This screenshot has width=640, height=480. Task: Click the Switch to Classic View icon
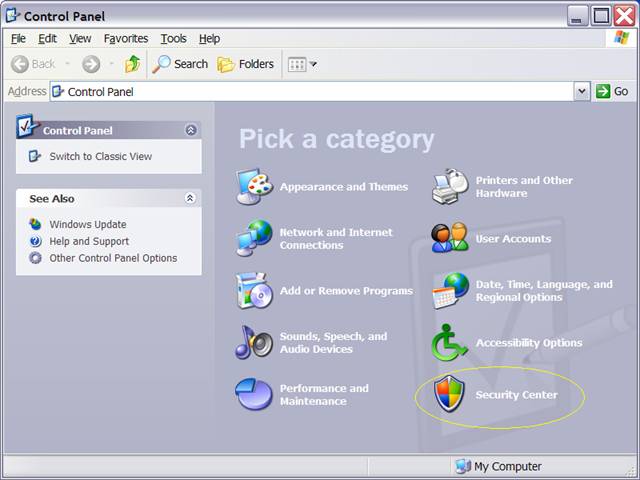pyautogui.click(x=35, y=156)
